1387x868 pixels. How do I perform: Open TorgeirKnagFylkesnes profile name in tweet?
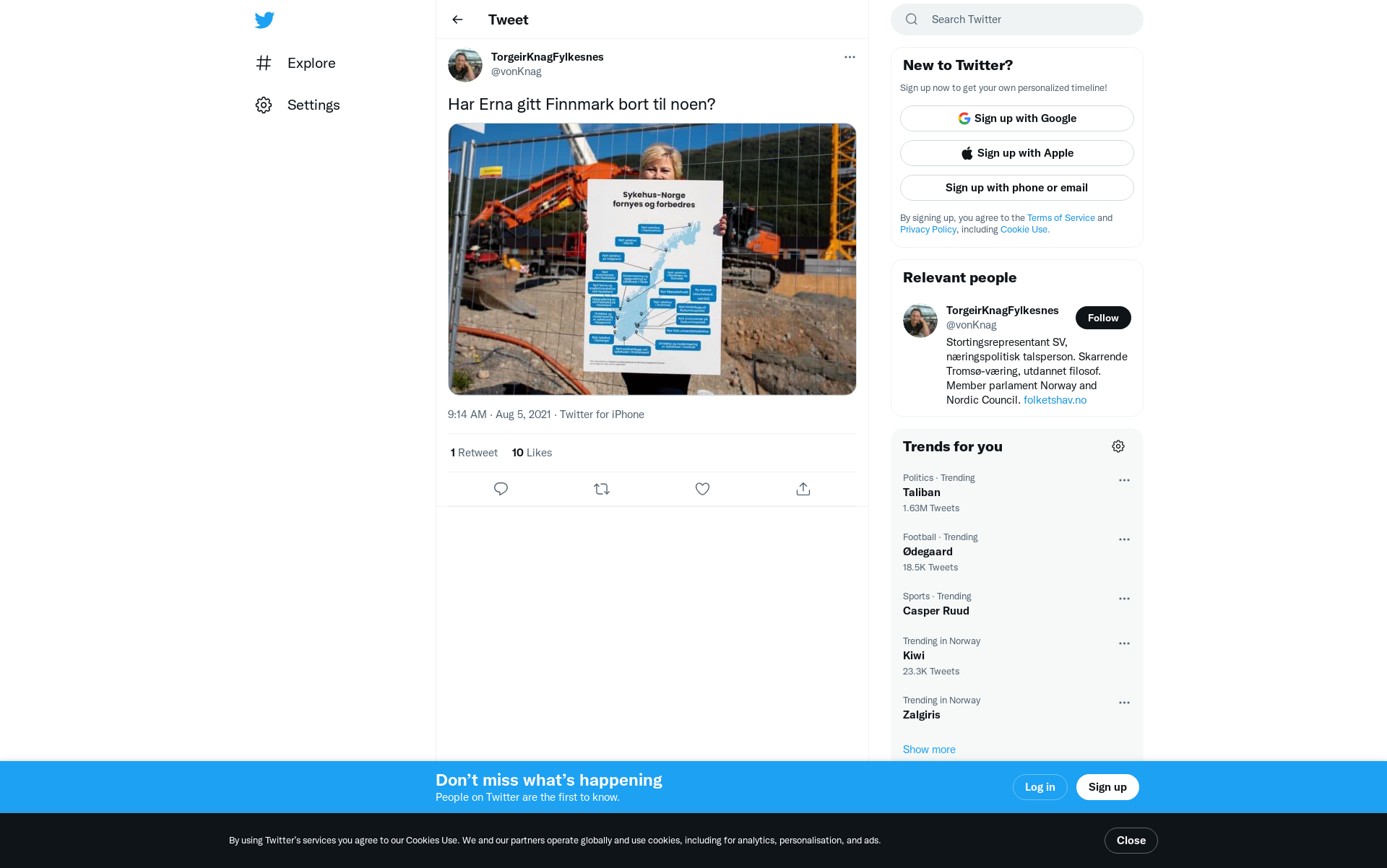(548, 57)
